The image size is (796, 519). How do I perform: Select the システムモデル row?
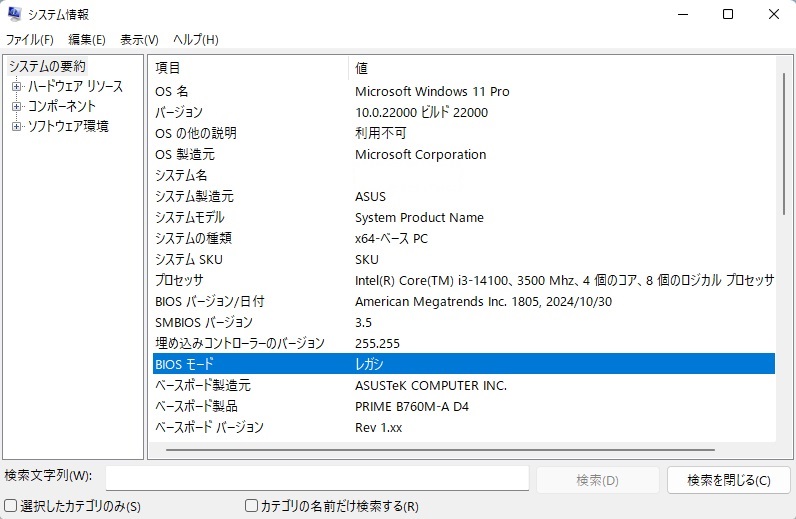(464, 217)
